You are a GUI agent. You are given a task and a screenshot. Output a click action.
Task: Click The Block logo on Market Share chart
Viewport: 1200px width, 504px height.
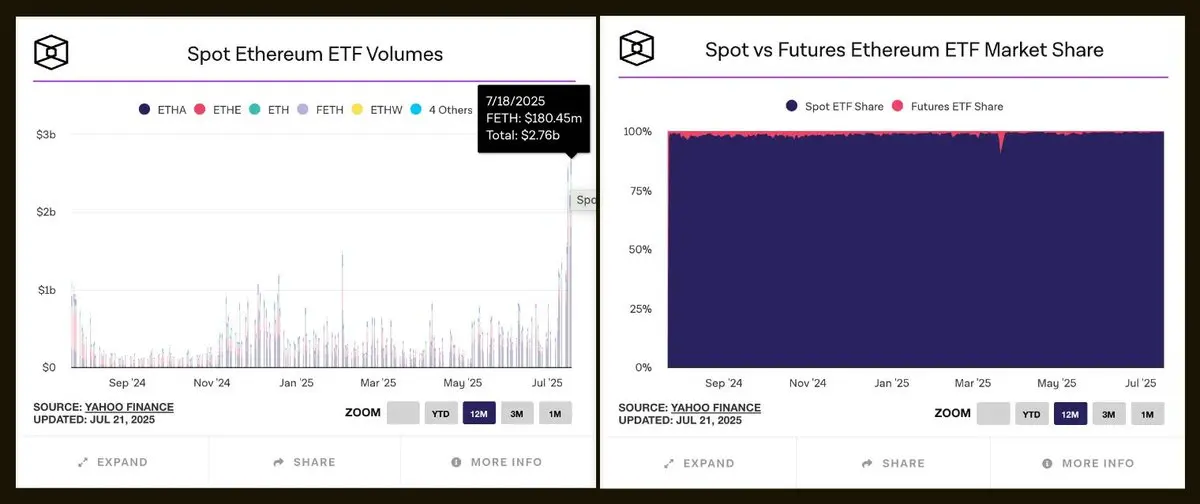pyautogui.click(x=636, y=47)
